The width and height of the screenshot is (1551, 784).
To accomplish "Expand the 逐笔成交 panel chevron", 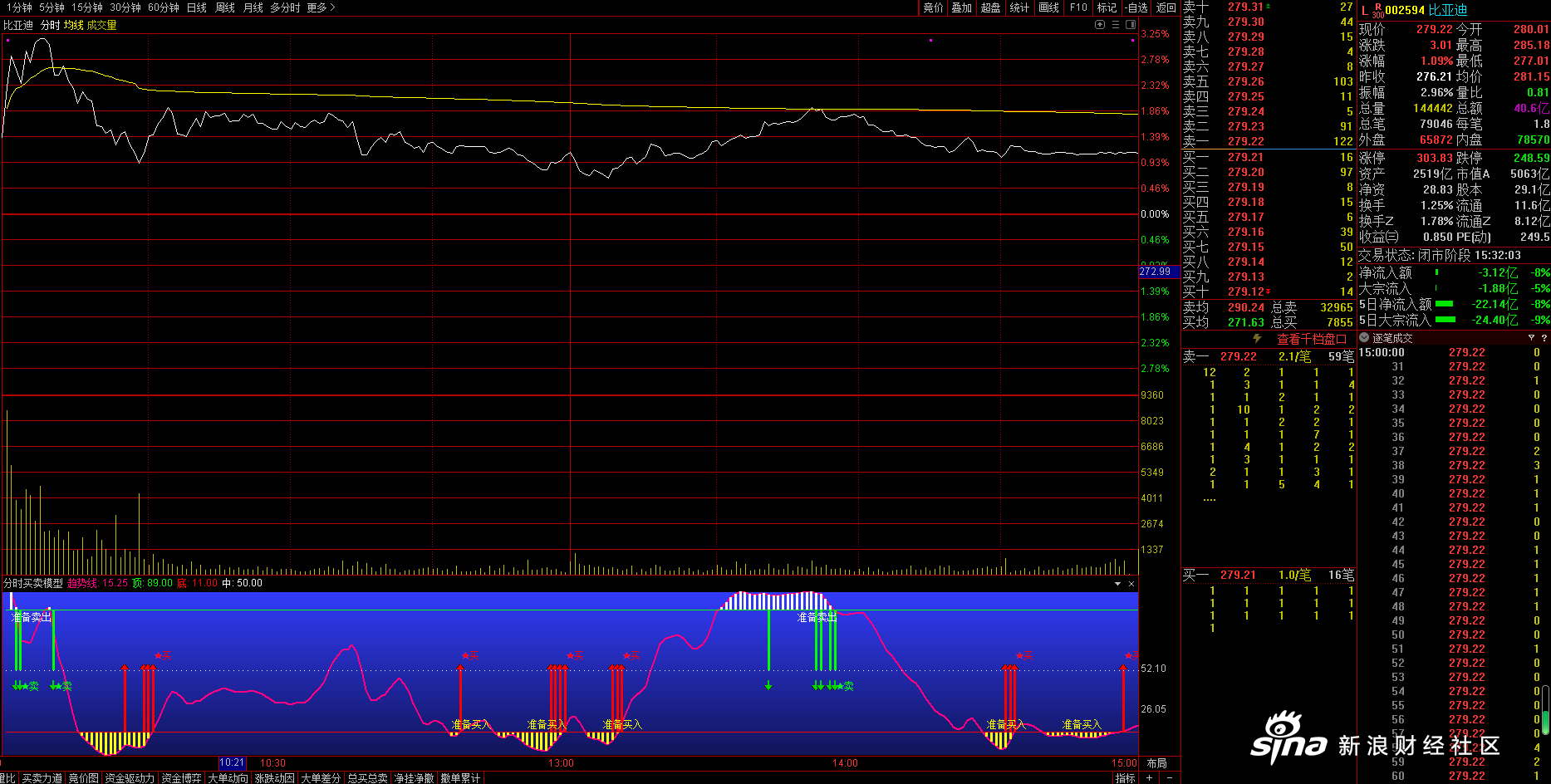I will 1364,338.
